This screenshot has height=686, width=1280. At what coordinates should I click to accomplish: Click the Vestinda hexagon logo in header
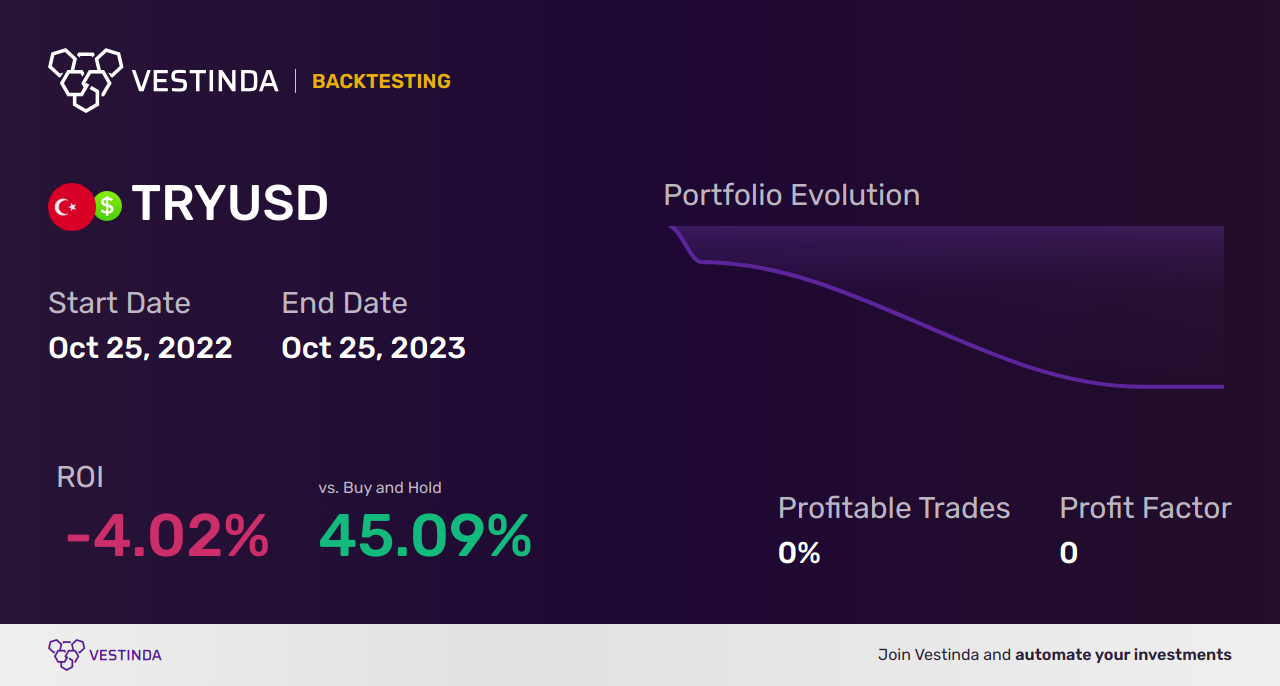click(x=85, y=78)
